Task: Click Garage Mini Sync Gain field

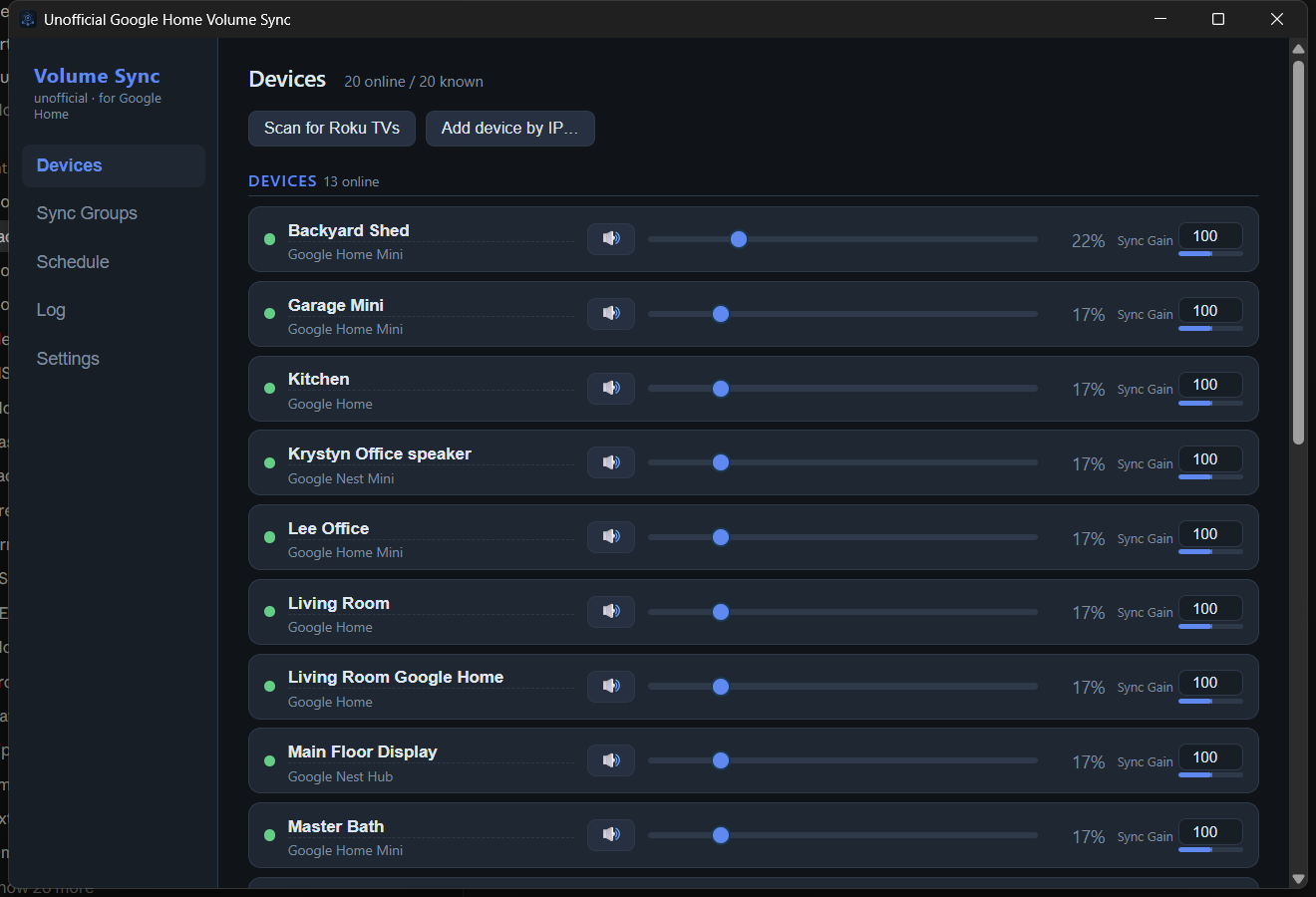Action: tap(1210, 311)
